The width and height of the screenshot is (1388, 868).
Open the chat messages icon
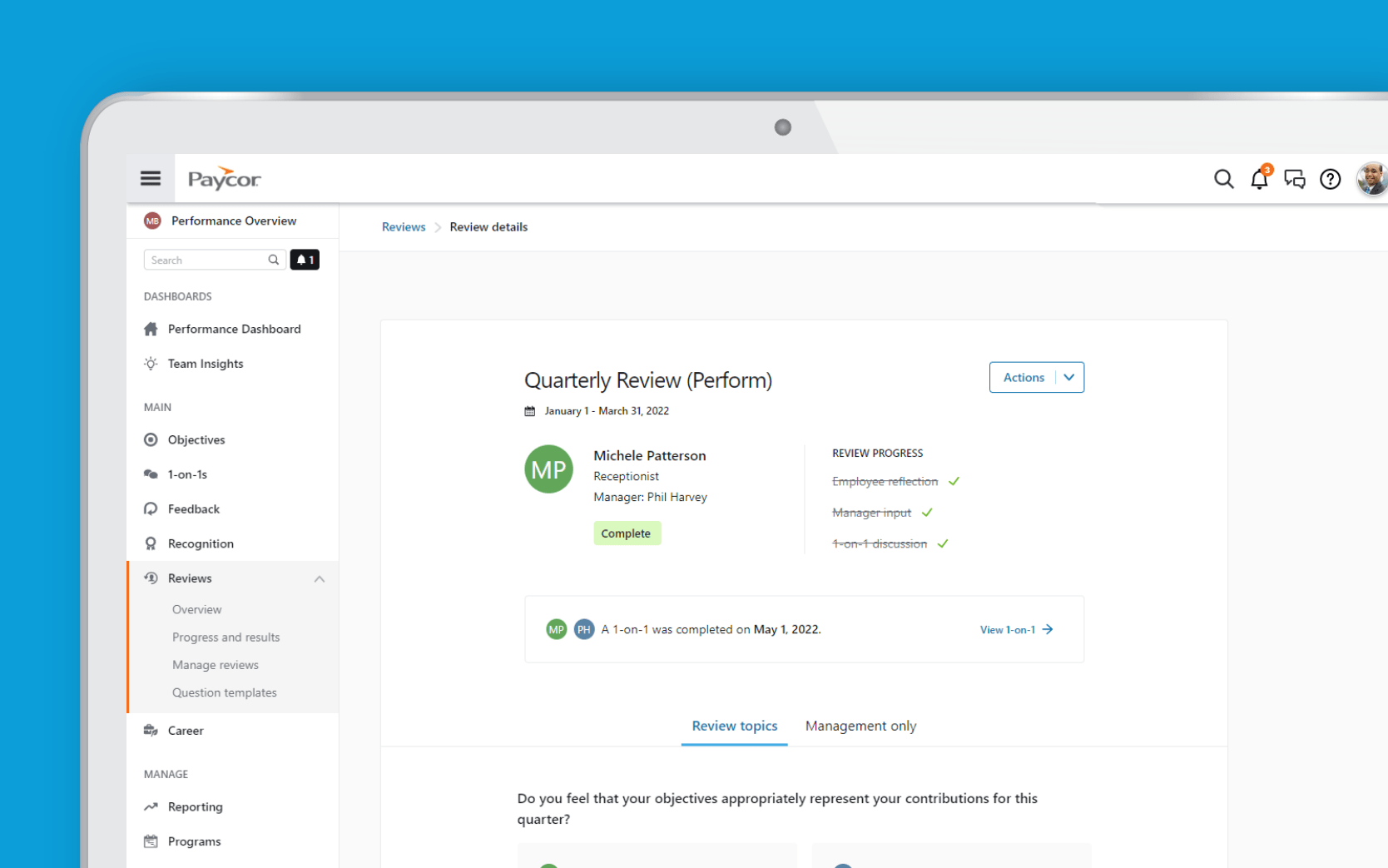pyautogui.click(x=1295, y=179)
